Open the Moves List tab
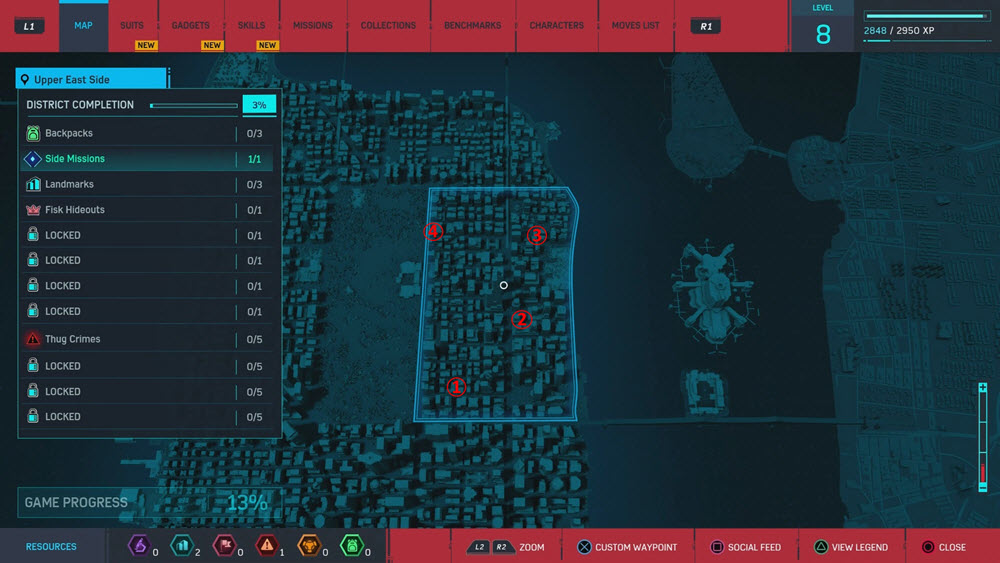Viewport: 1000px width, 563px height. pos(635,26)
